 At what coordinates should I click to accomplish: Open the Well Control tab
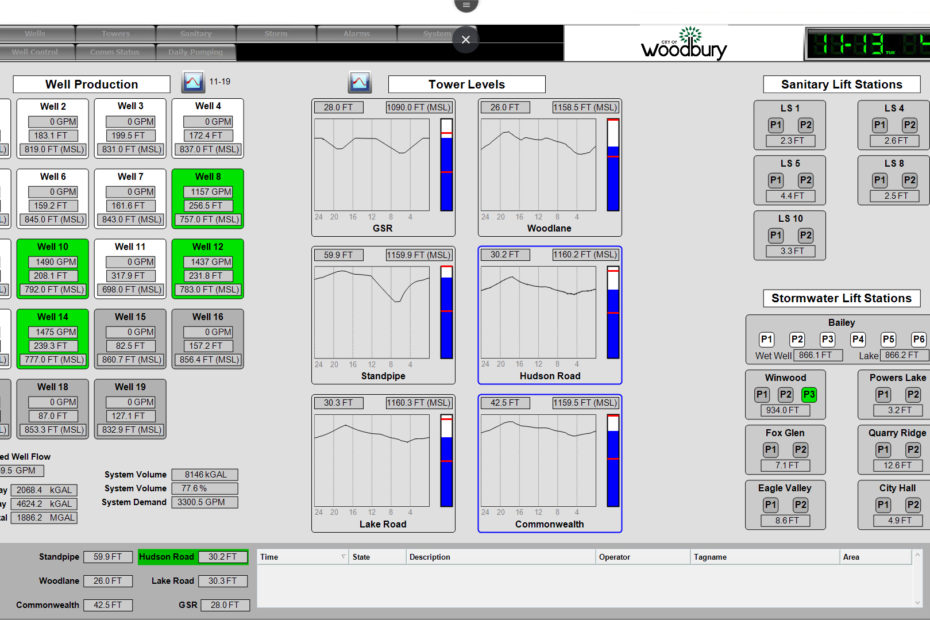35,52
